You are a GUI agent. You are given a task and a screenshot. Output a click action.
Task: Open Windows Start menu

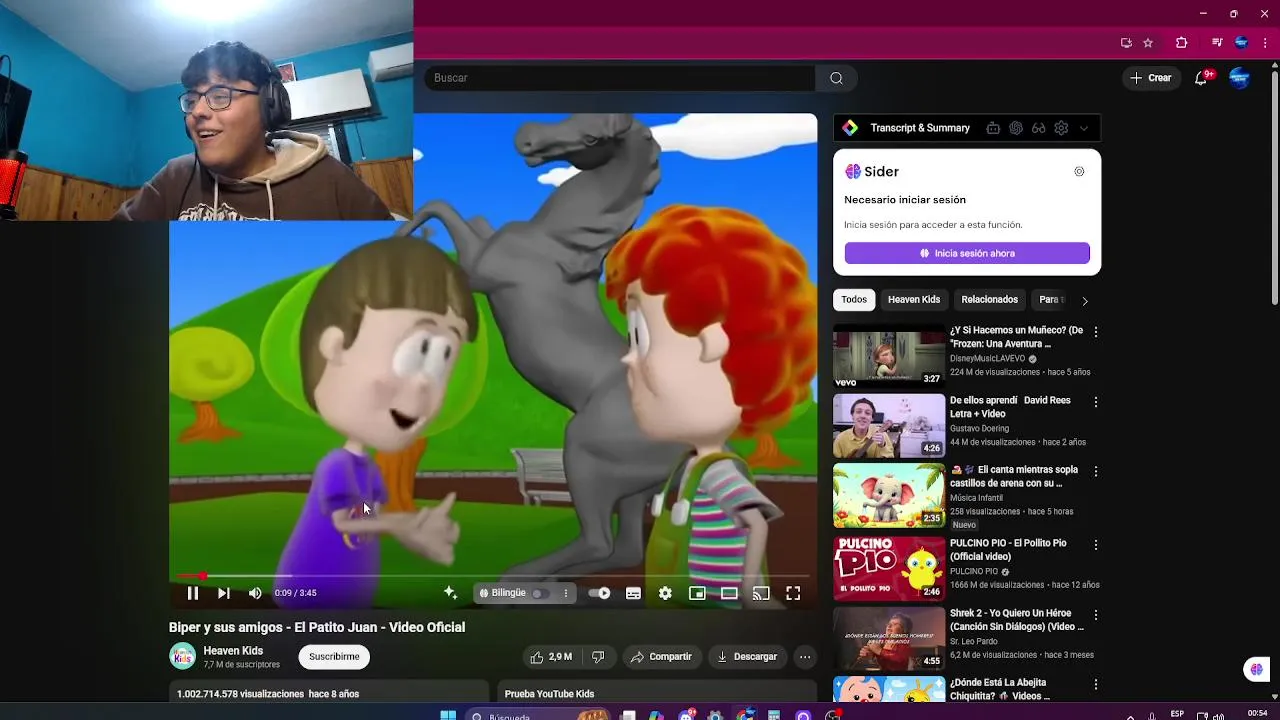(x=448, y=716)
